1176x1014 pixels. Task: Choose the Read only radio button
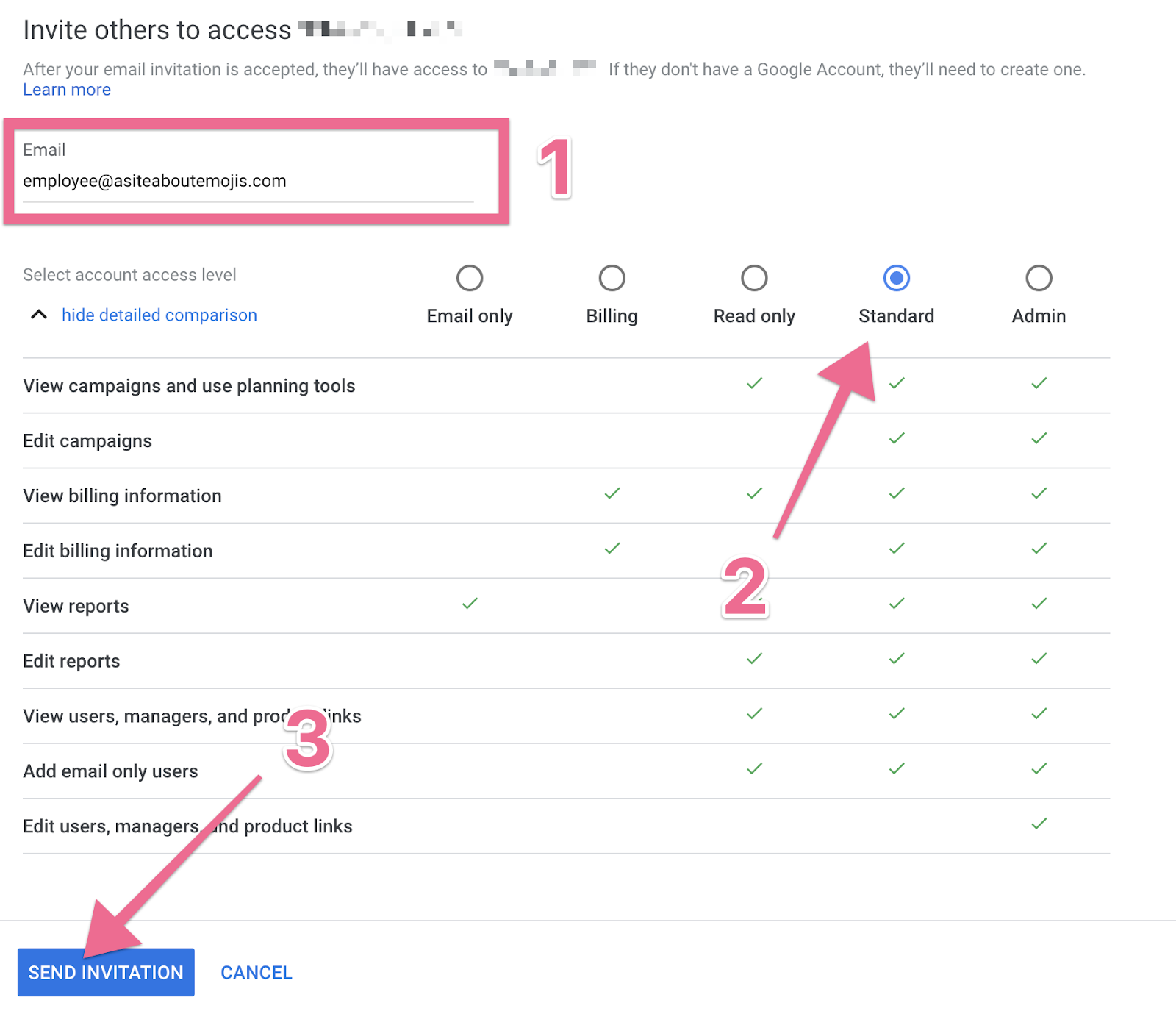click(x=754, y=278)
